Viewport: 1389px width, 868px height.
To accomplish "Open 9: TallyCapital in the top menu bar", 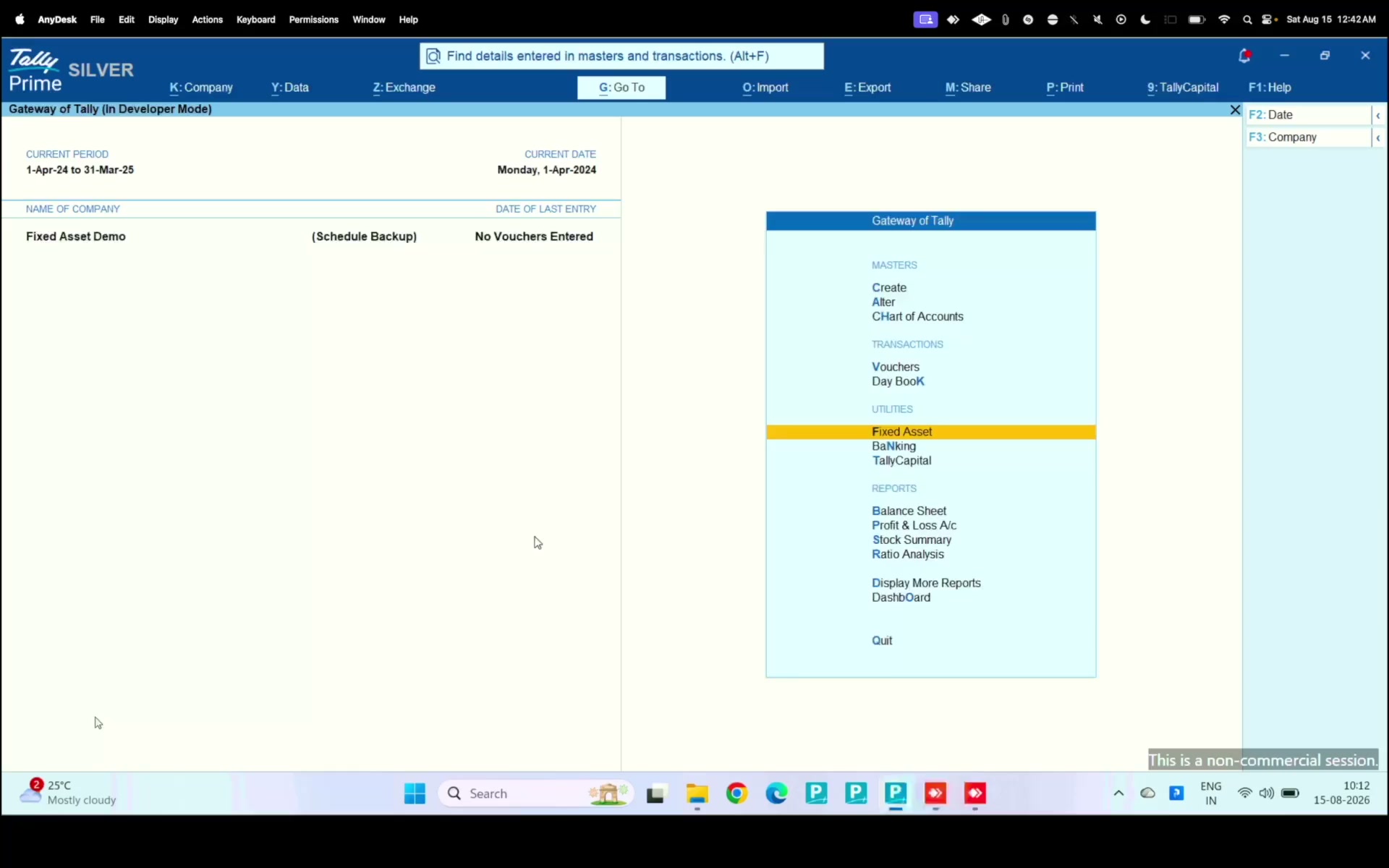I will point(1183,88).
